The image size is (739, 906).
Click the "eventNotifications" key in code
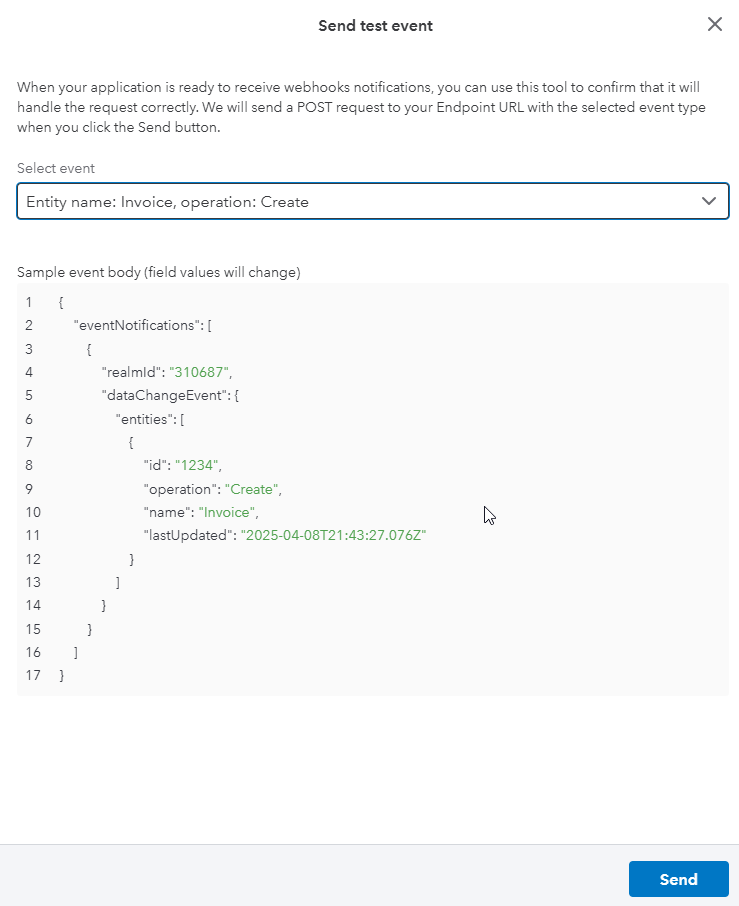(x=137, y=325)
